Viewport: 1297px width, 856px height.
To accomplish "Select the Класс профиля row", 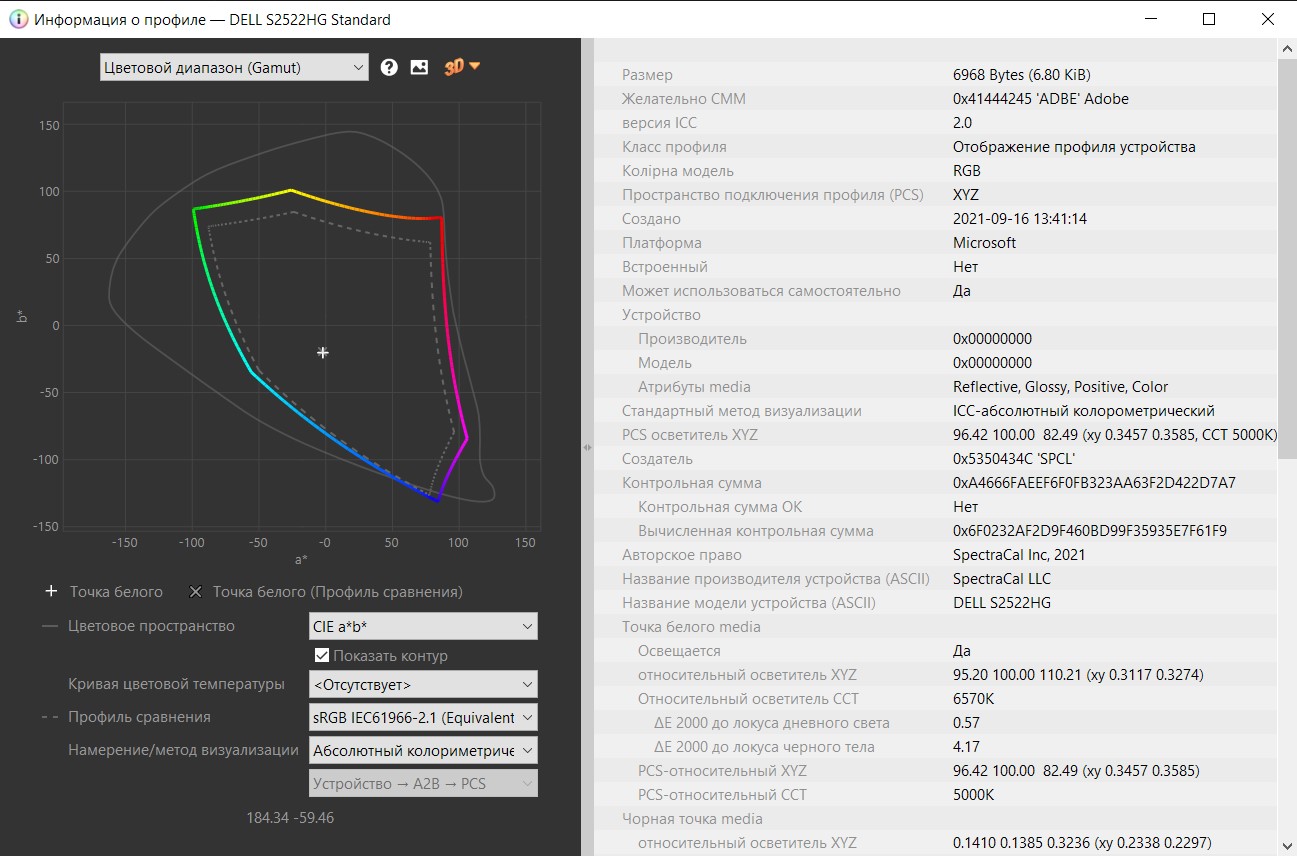I will 936,147.
